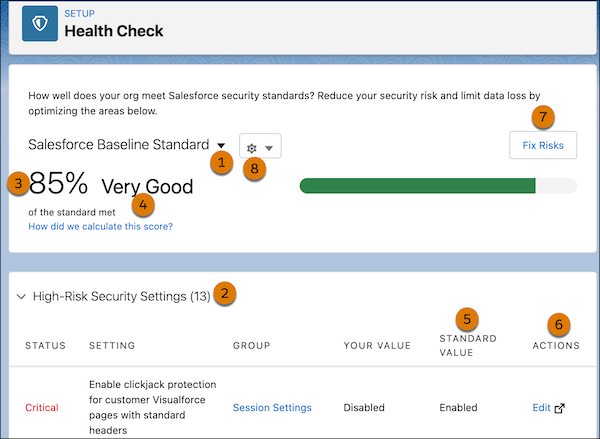Click the red Critical status label
This screenshot has height=439, width=600.
pyautogui.click(x=42, y=408)
